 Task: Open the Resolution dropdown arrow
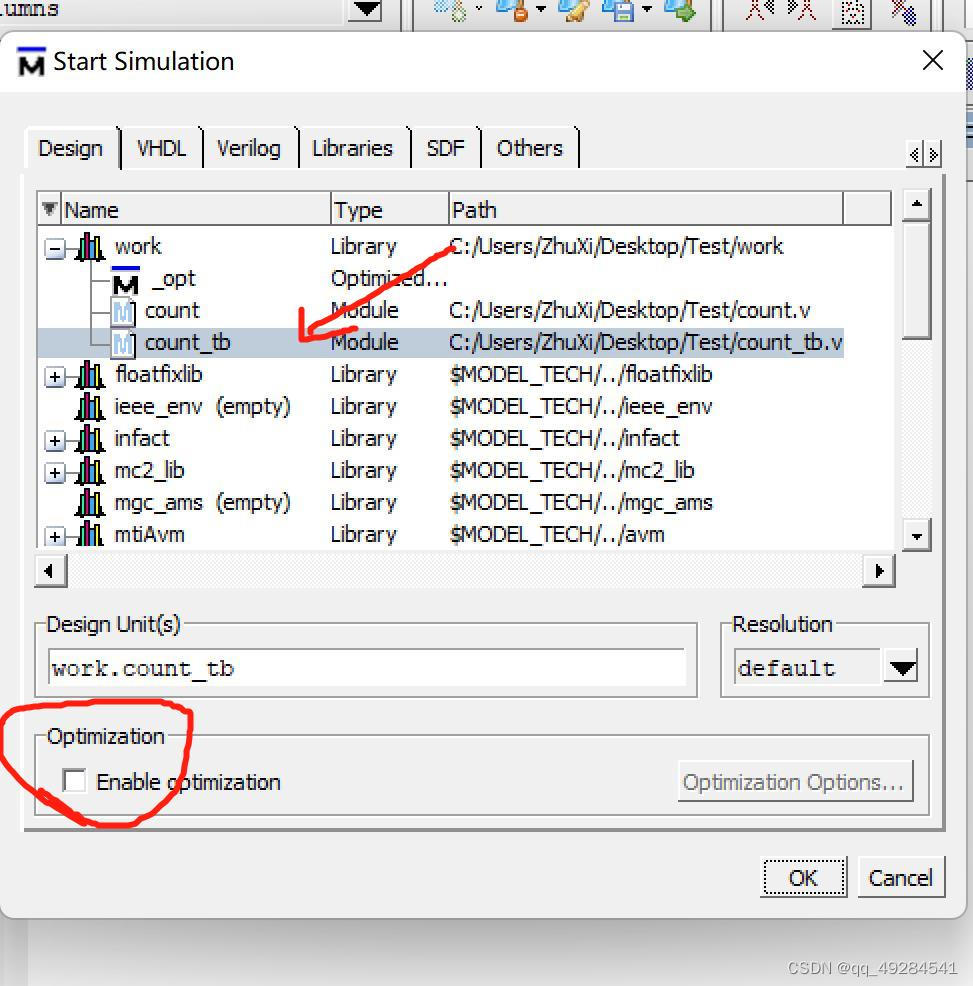(x=902, y=667)
